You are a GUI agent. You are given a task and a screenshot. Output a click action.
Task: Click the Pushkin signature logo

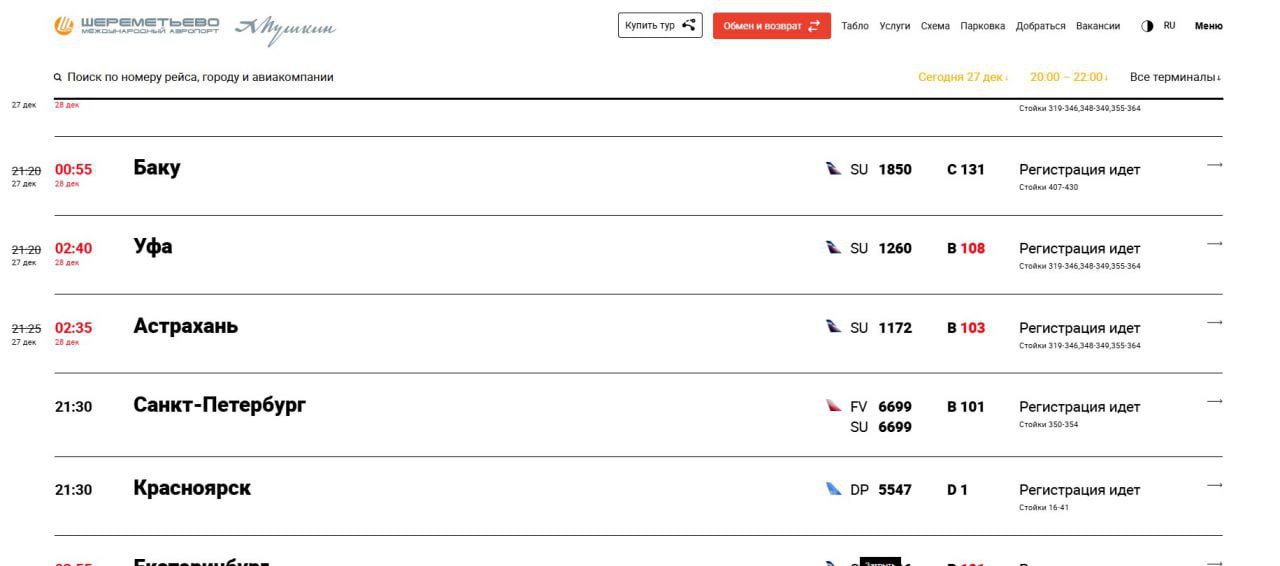click(285, 29)
